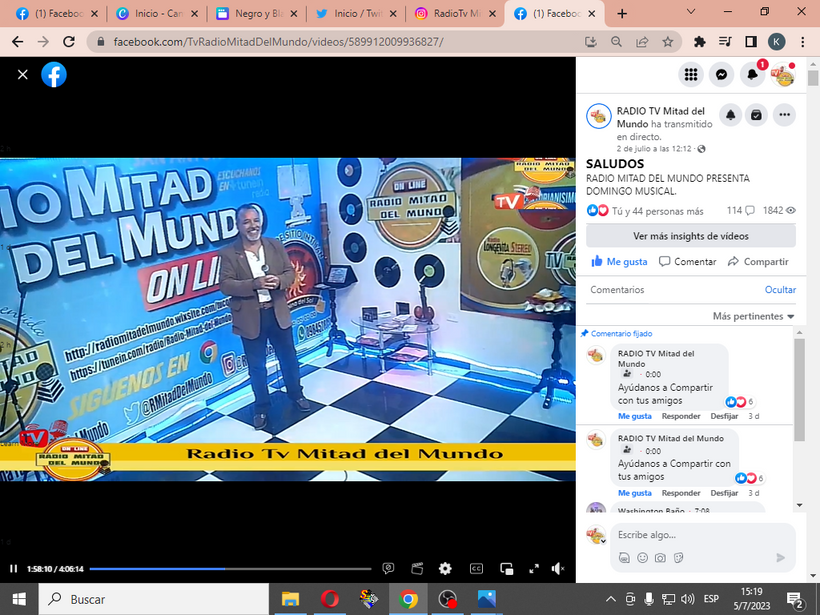This screenshot has width=820, height=615.
Task: Launch Opera from the taskbar
Action: click(329, 599)
